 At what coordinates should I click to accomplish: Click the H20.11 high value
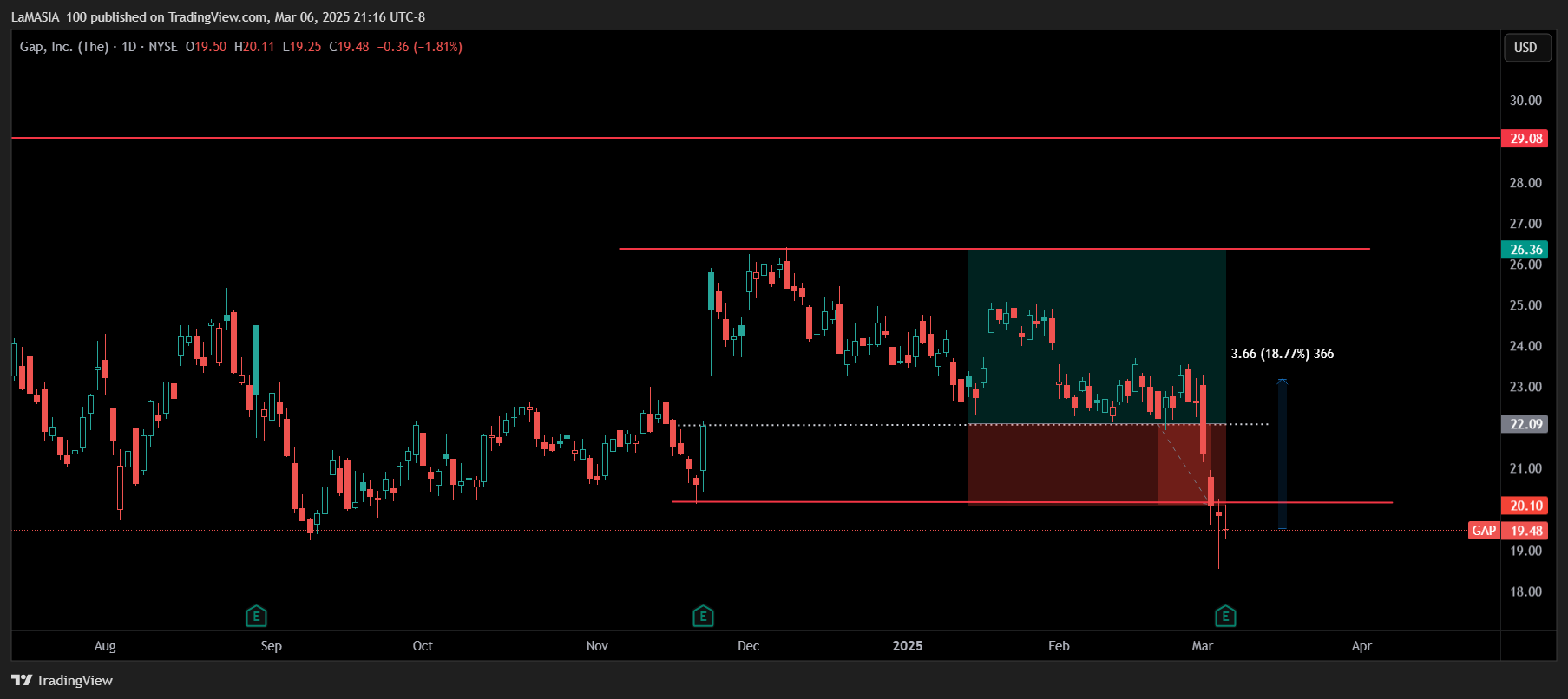(x=254, y=47)
